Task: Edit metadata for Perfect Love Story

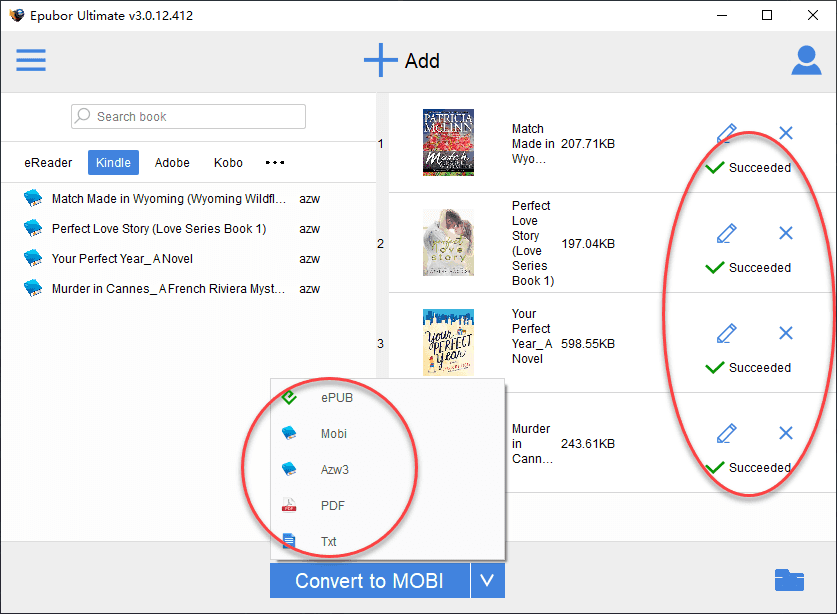Action: [727, 233]
